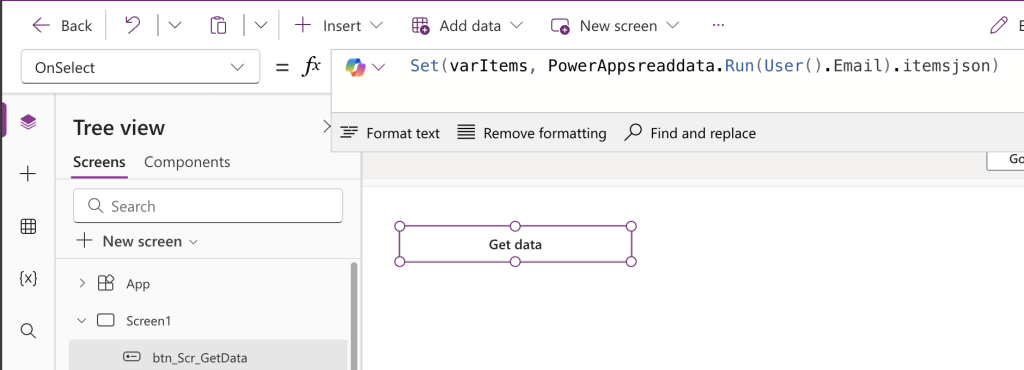This screenshot has width=1024, height=370.
Task: Open the Copilot icon in formula bar
Action: coord(356,67)
